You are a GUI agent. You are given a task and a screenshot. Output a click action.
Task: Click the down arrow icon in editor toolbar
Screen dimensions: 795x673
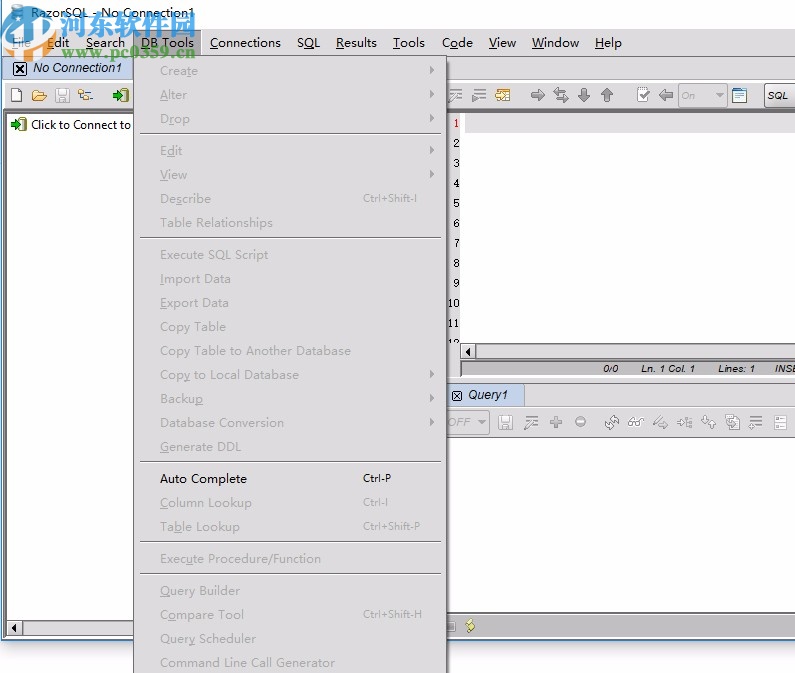[584, 95]
